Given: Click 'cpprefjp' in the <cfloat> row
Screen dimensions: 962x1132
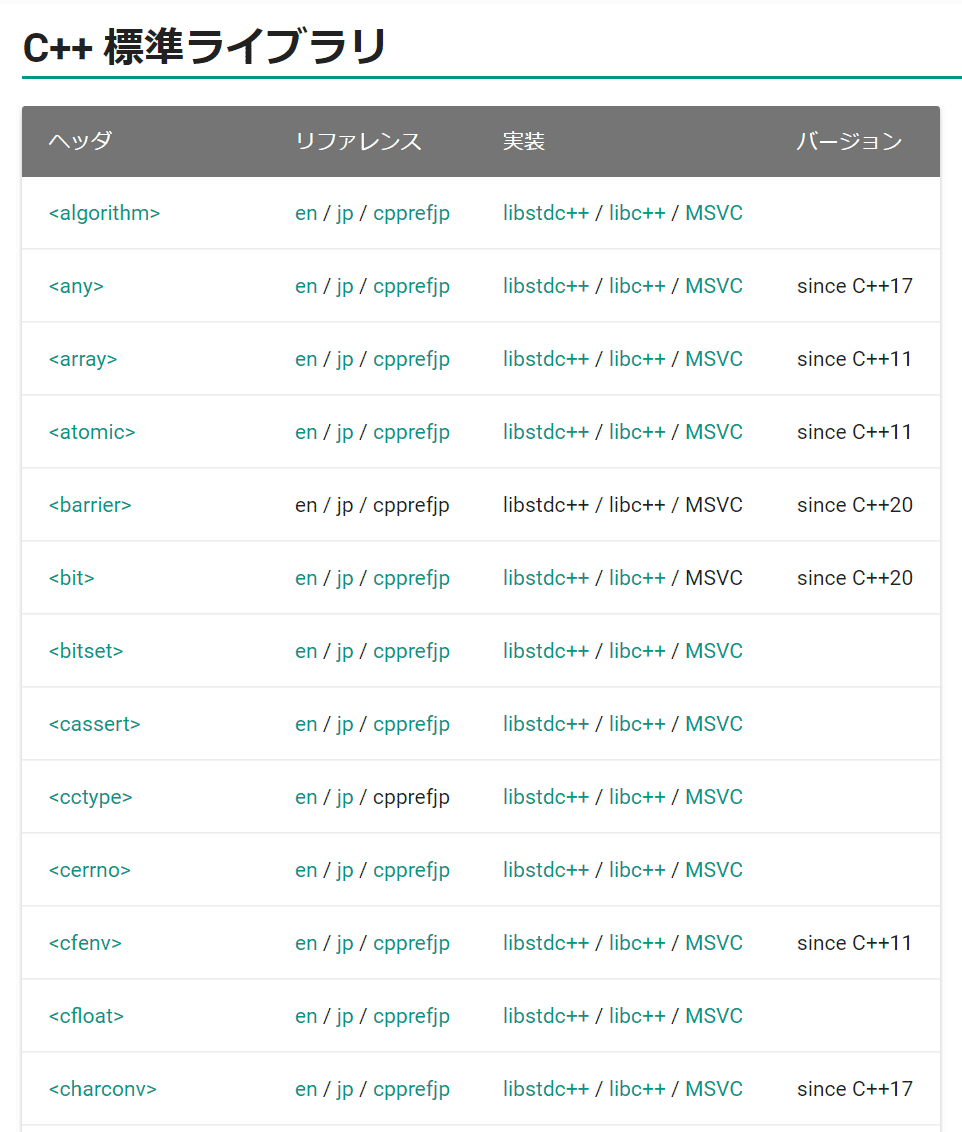Looking at the screenshot, I should [x=411, y=1017].
